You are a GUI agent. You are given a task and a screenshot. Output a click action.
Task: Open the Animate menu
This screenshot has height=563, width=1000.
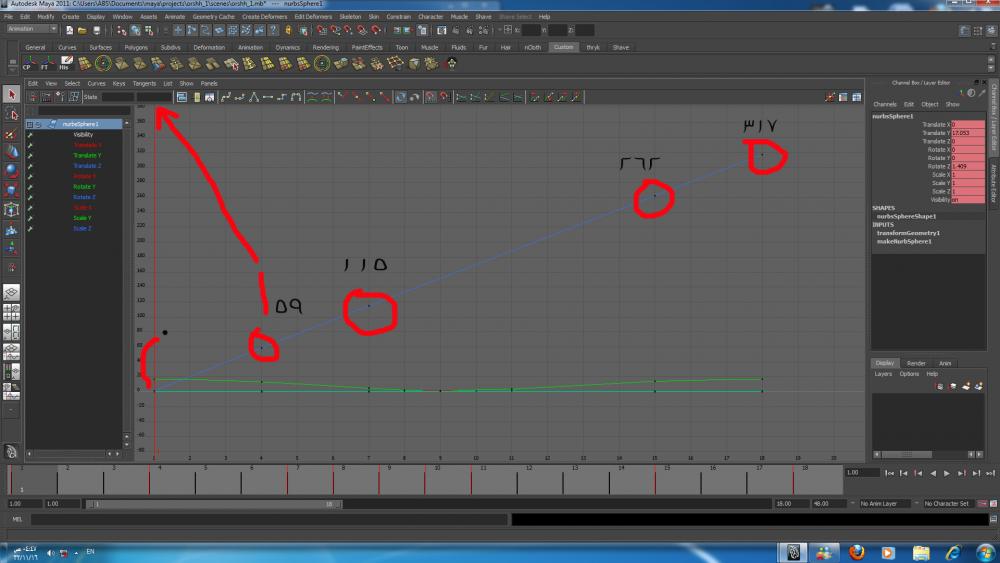click(x=175, y=17)
